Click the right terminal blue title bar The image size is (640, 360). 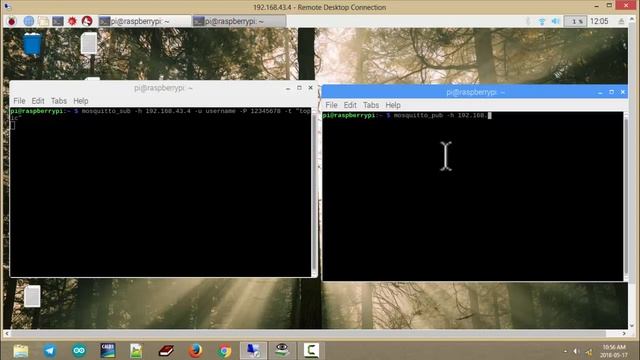475,92
